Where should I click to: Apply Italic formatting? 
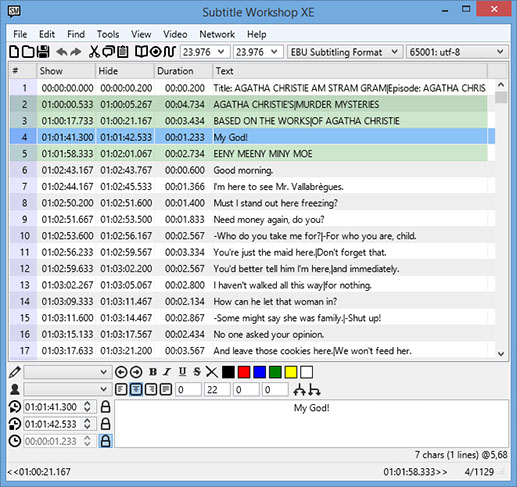click(x=167, y=372)
